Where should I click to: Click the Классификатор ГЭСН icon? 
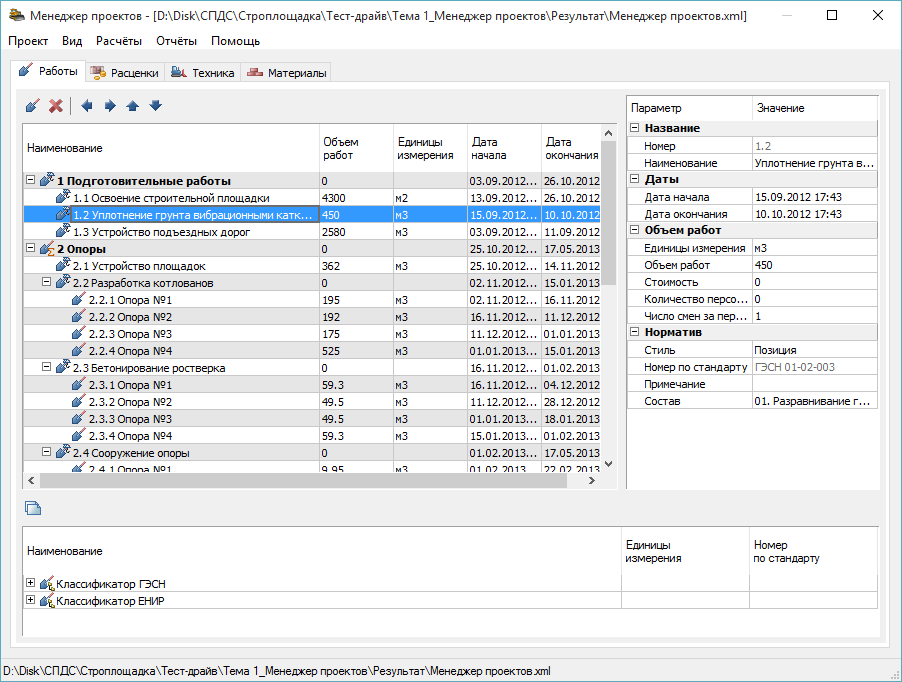(47, 583)
